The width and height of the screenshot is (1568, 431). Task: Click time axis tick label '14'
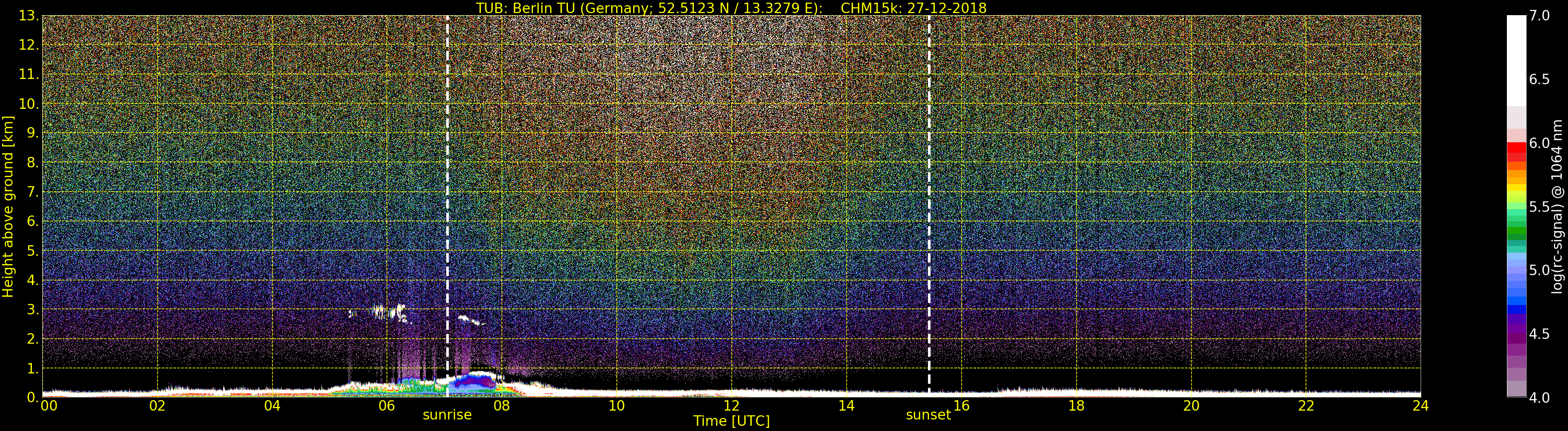(846, 406)
